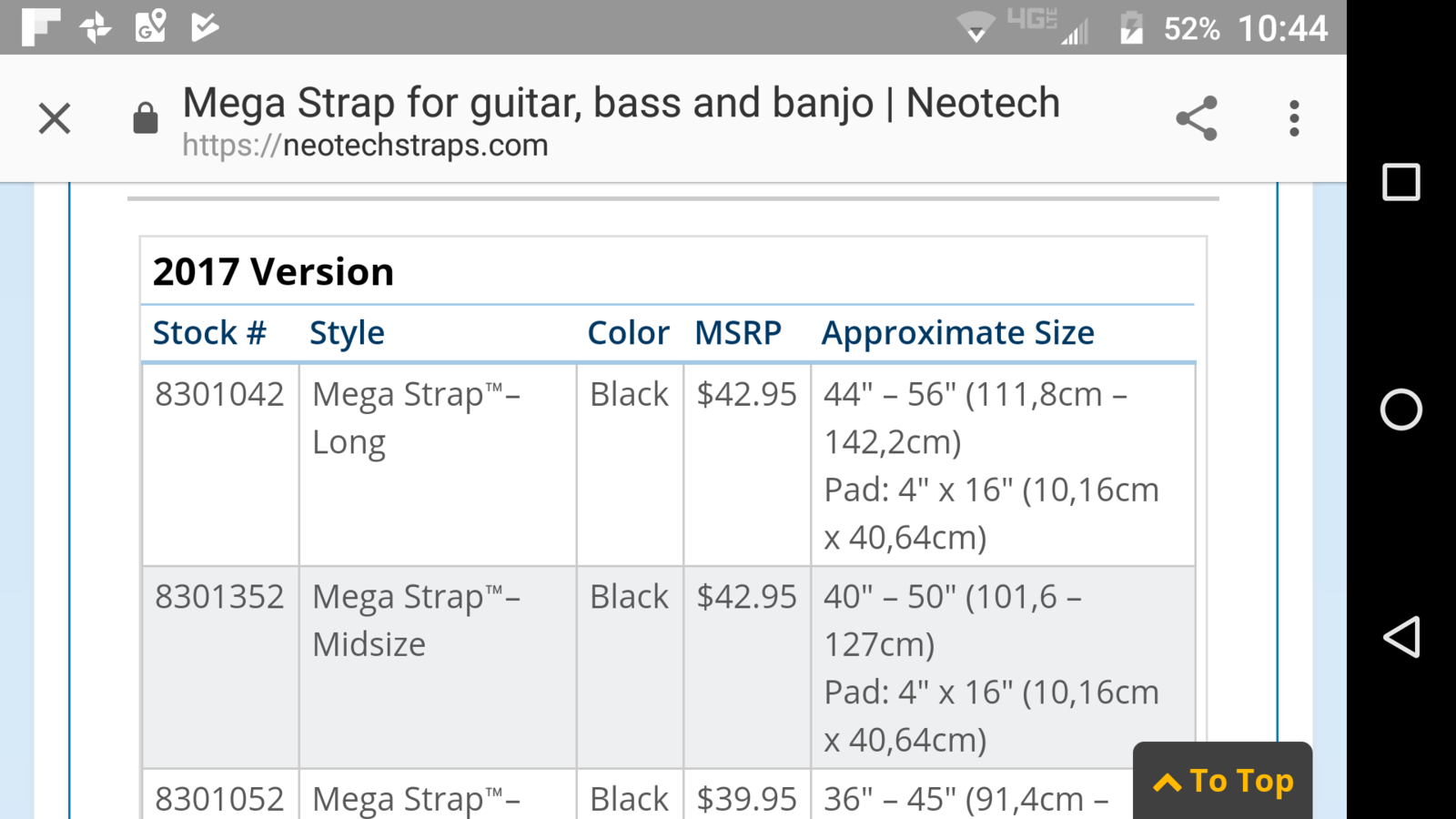Tap the MSRP column header
Image resolution: width=1456 pixels, height=819 pixels.
tap(738, 333)
